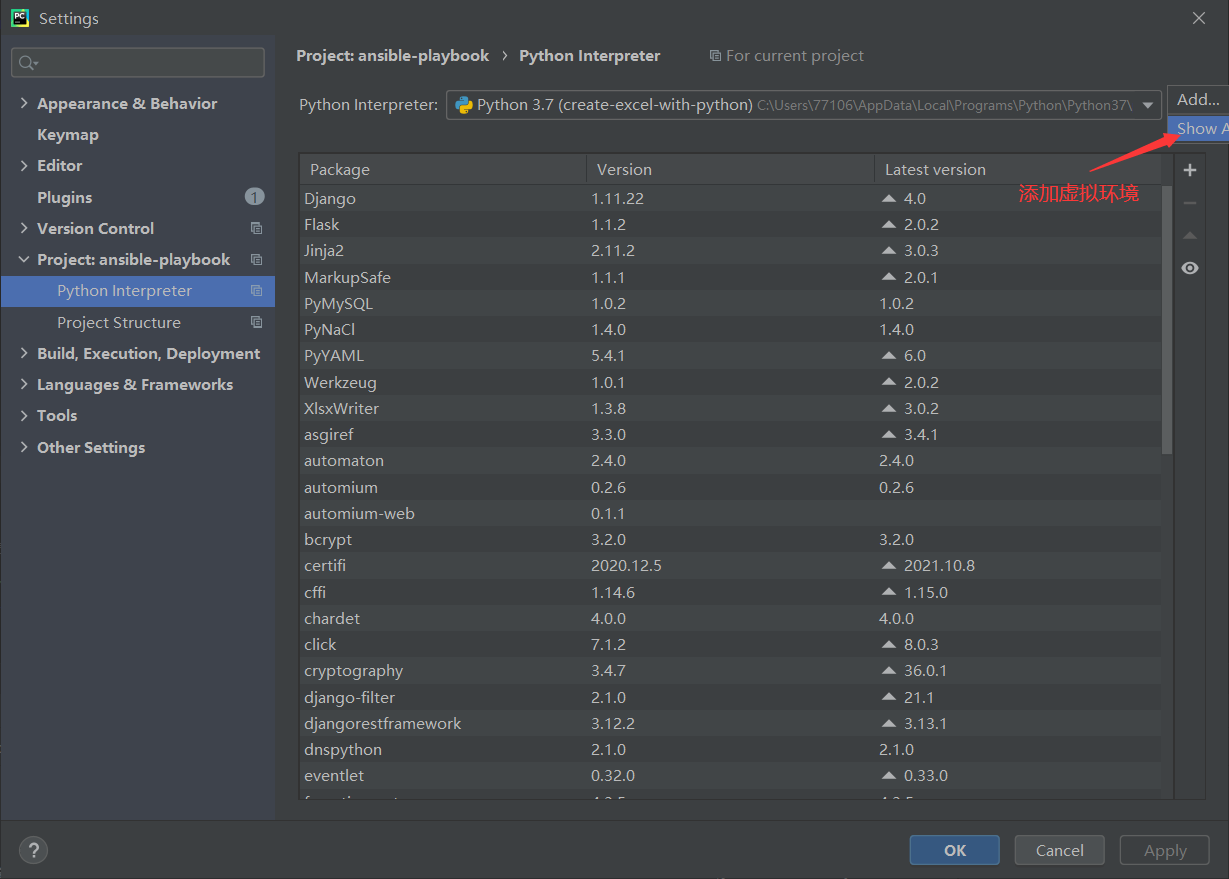Toggle show early releases eye icon

1189,268
